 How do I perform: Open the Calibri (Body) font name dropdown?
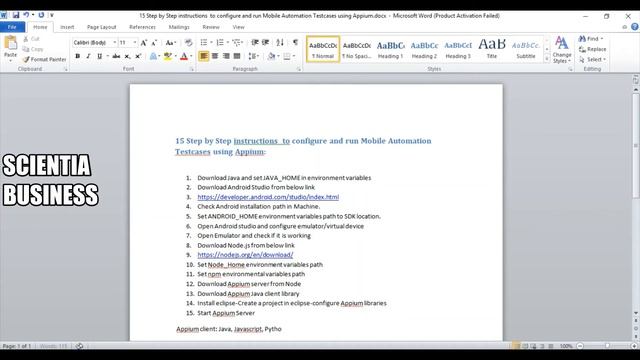pos(115,42)
